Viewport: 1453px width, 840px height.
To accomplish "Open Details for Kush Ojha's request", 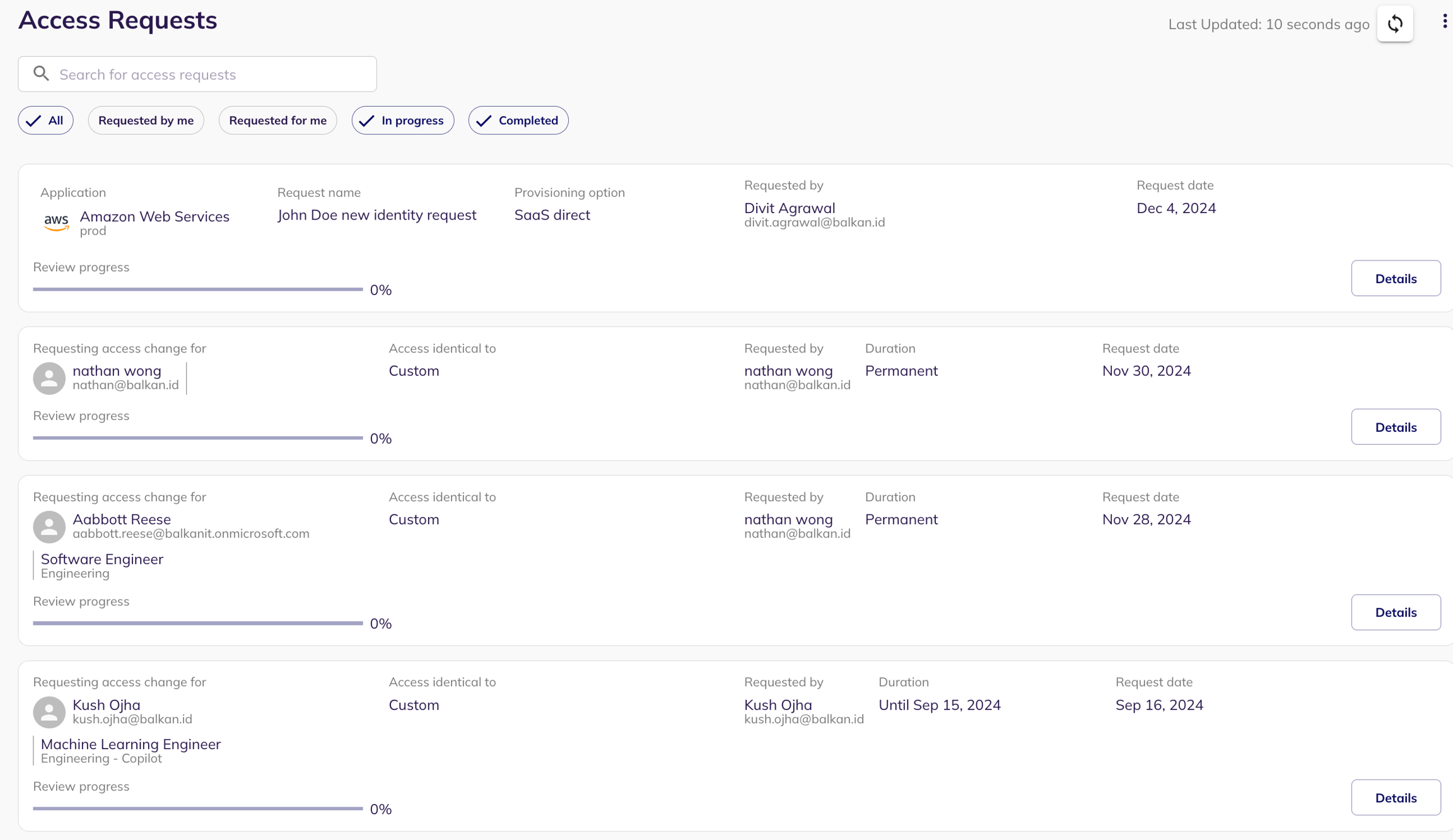I will tap(1395, 798).
